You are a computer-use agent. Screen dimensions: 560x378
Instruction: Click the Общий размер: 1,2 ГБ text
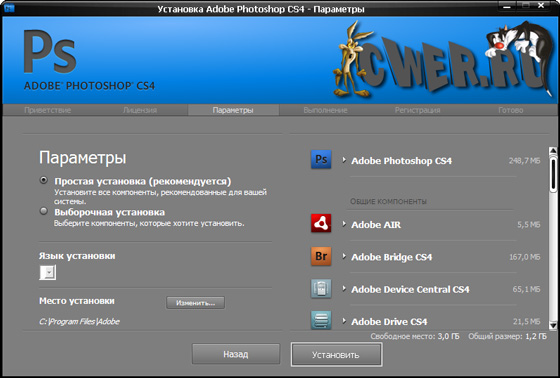pos(507,336)
